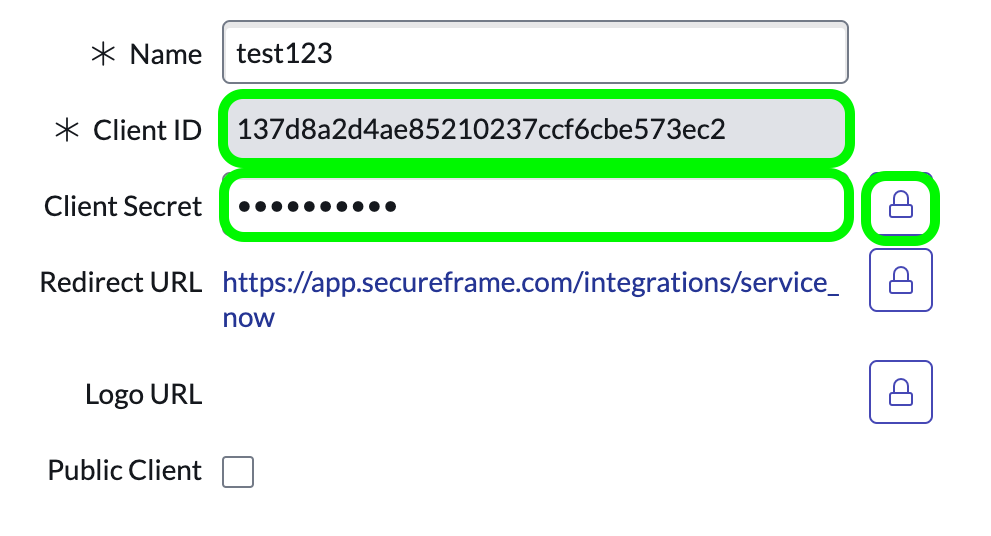Focus the masked Client Secret input
Screen dimensions: 991x536
click(536, 205)
